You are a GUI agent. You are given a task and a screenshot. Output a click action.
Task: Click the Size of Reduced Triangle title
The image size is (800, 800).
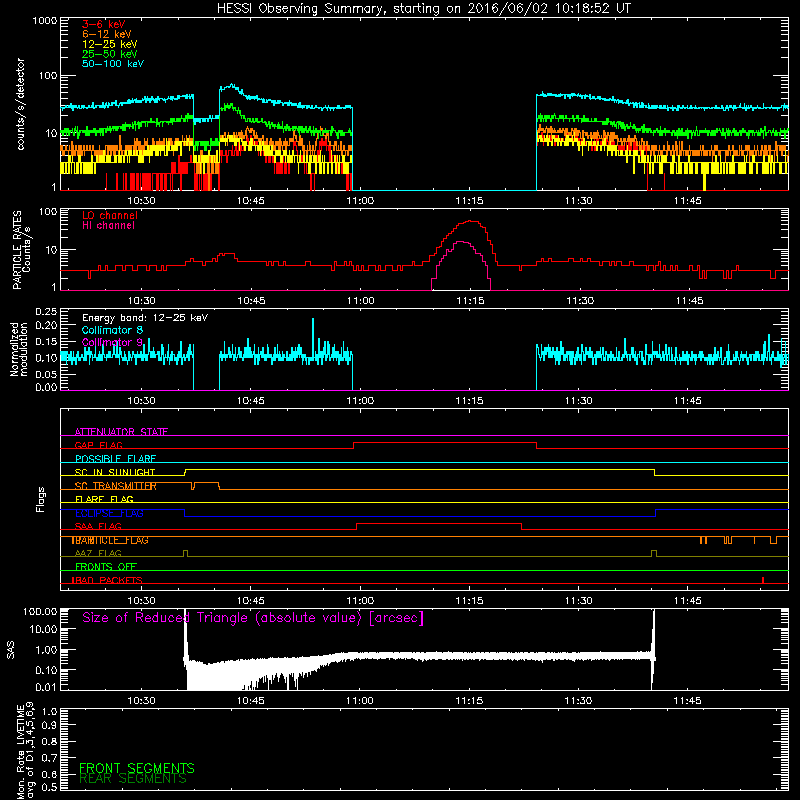point(253,618)
